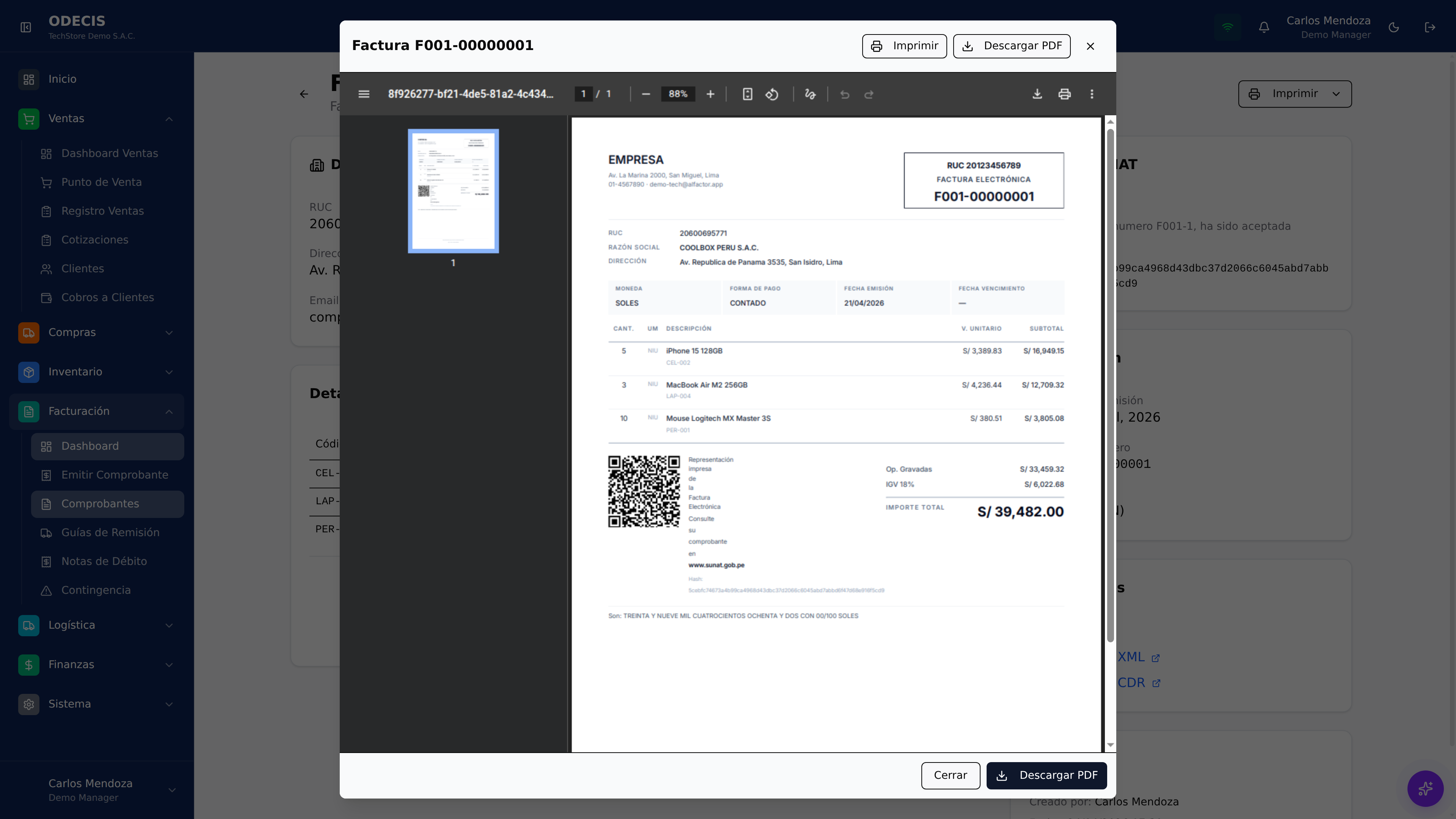Expand the Sistema section

[97, 704]
